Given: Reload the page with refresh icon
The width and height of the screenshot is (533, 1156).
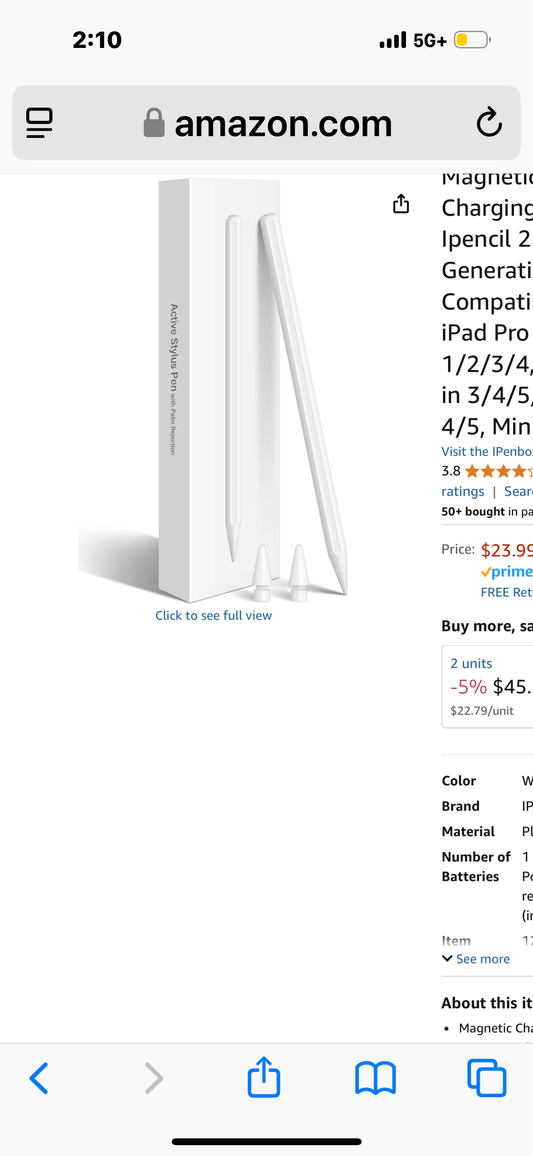Looking at the screenshot, I should click(489, 123).
